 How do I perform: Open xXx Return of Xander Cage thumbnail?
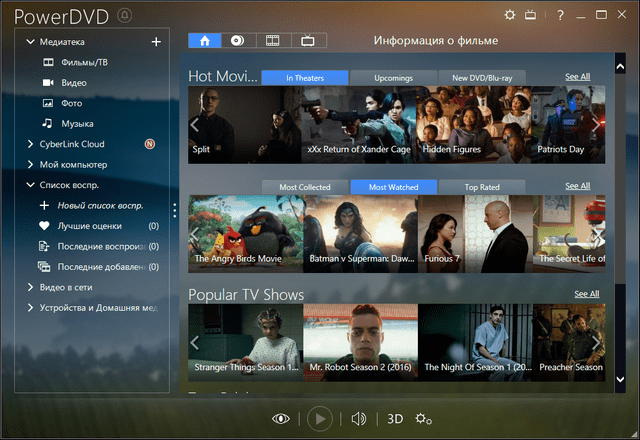[359, 125]
